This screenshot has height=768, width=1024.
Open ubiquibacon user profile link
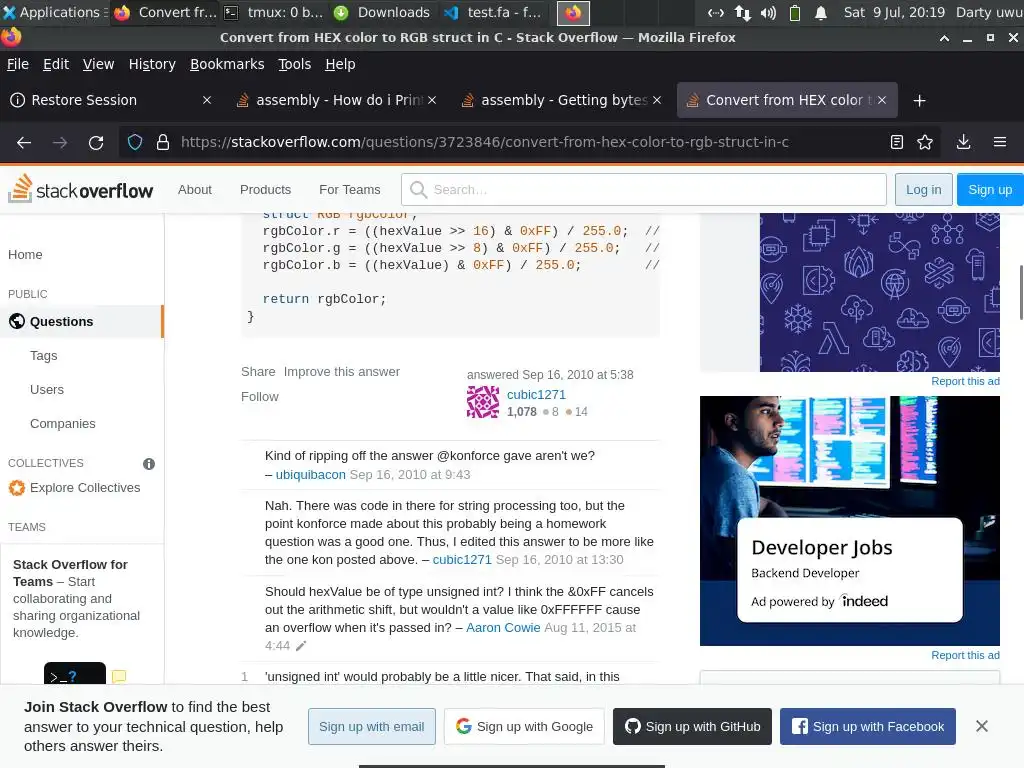coord(310,475)
